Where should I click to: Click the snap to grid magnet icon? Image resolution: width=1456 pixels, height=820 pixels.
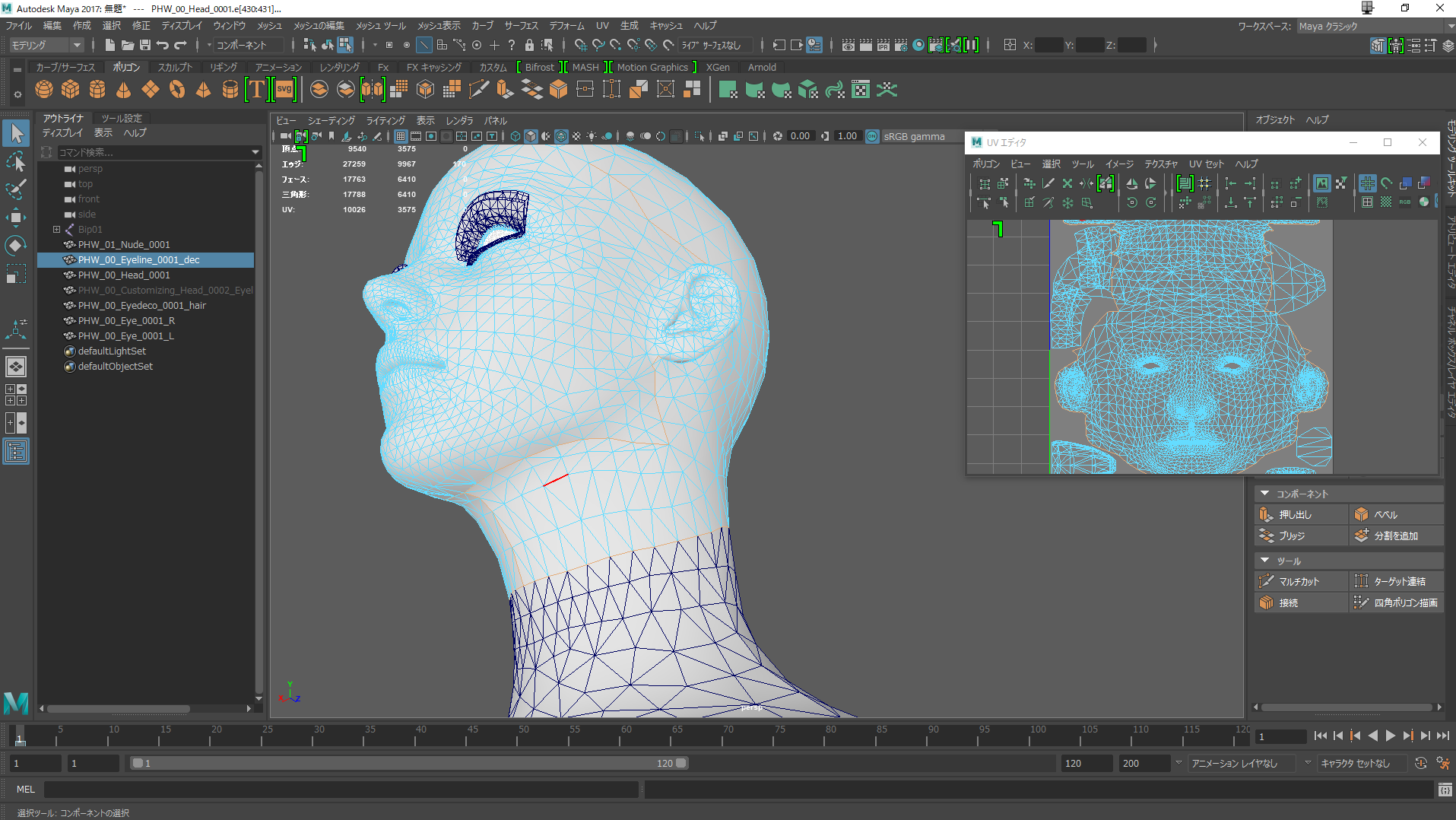click(x=580, y=45)
